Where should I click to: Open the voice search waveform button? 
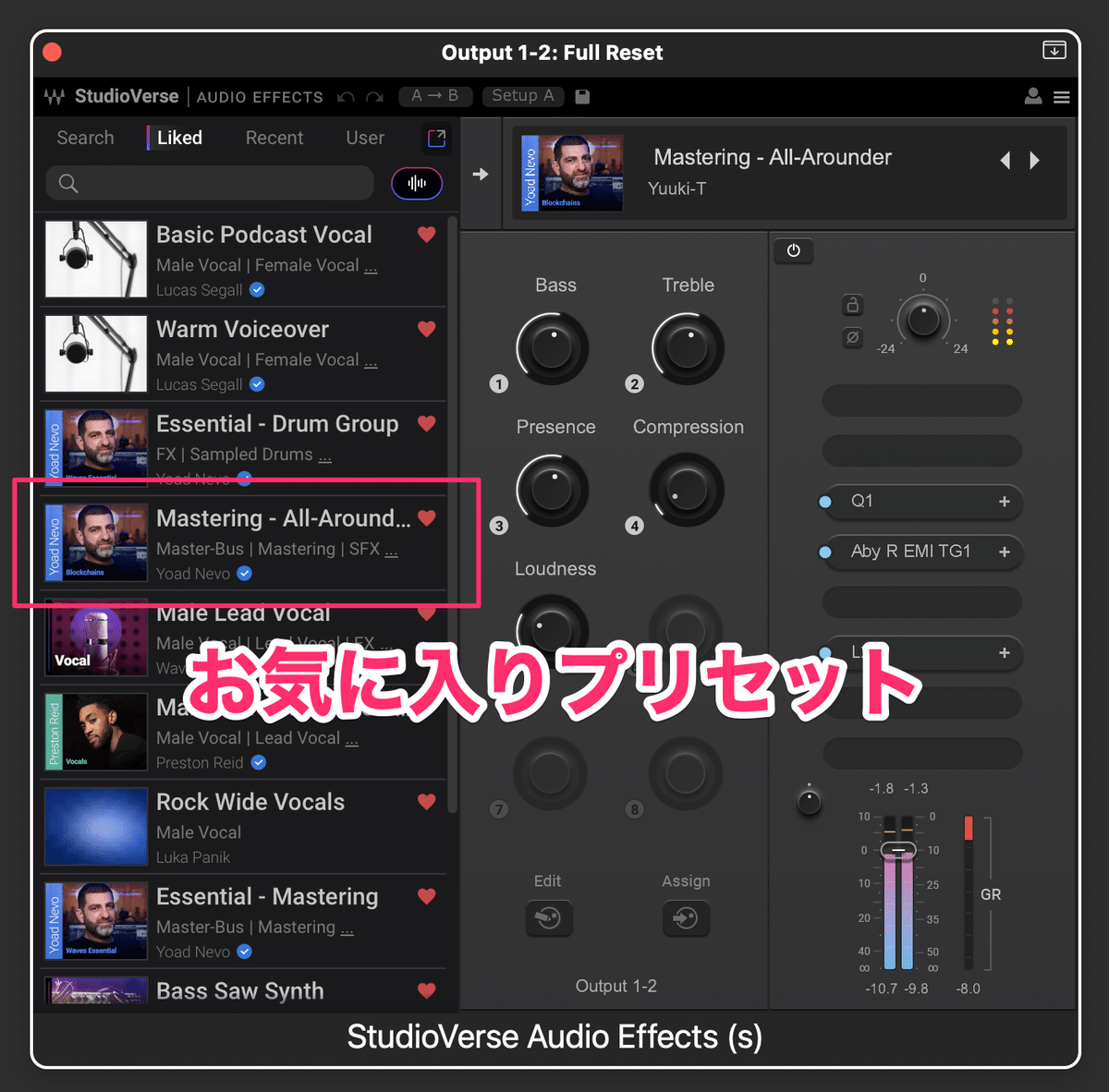(x=417, y=183)
